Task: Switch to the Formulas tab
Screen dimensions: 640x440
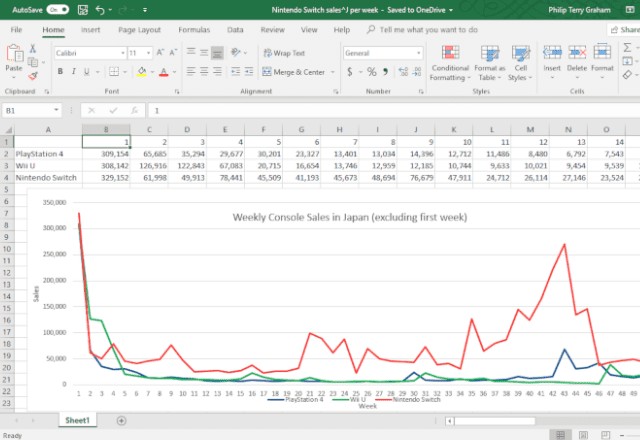Action: pos(194,30)
